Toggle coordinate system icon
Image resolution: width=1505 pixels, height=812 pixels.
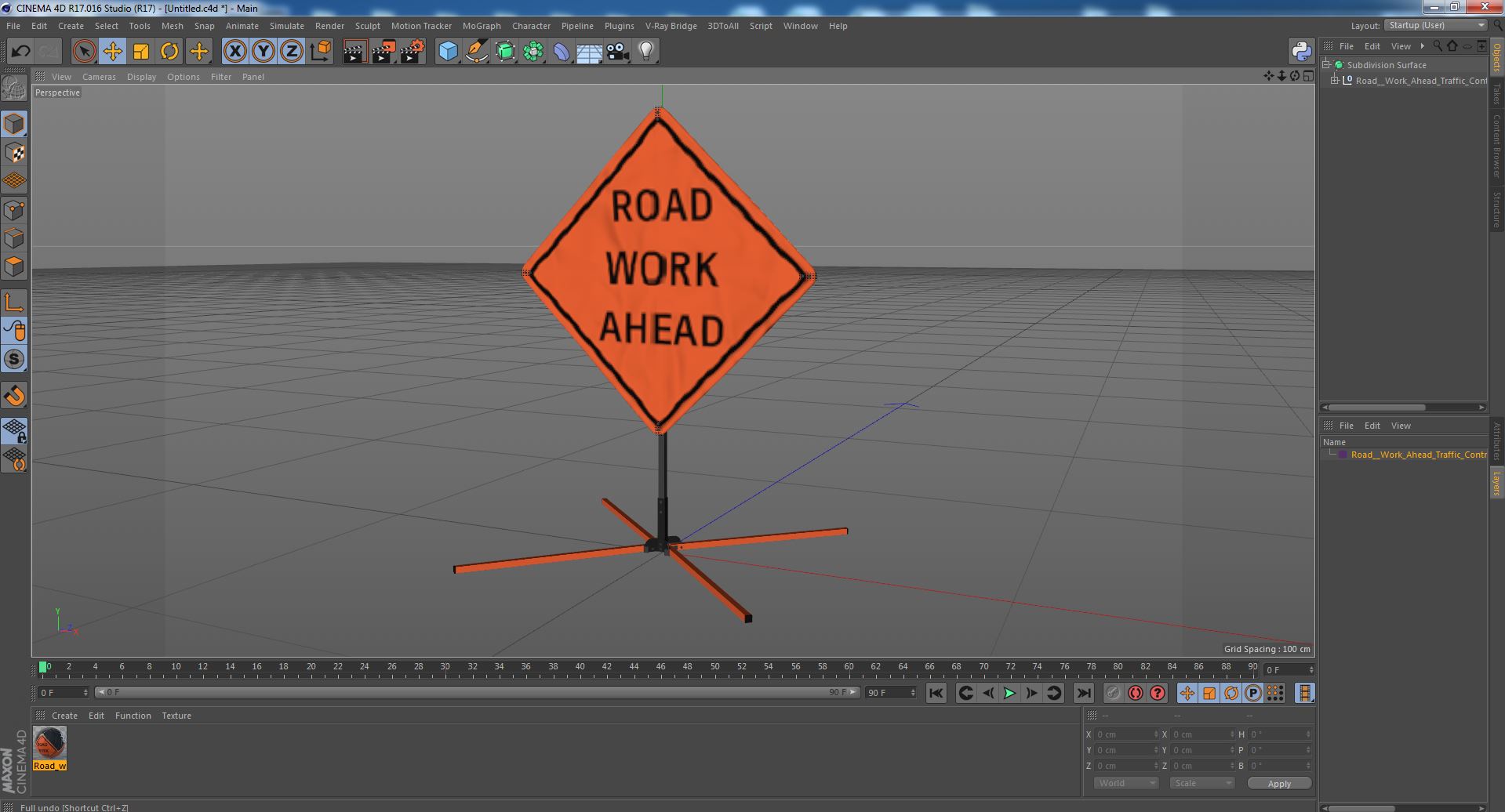click(321, 52)
